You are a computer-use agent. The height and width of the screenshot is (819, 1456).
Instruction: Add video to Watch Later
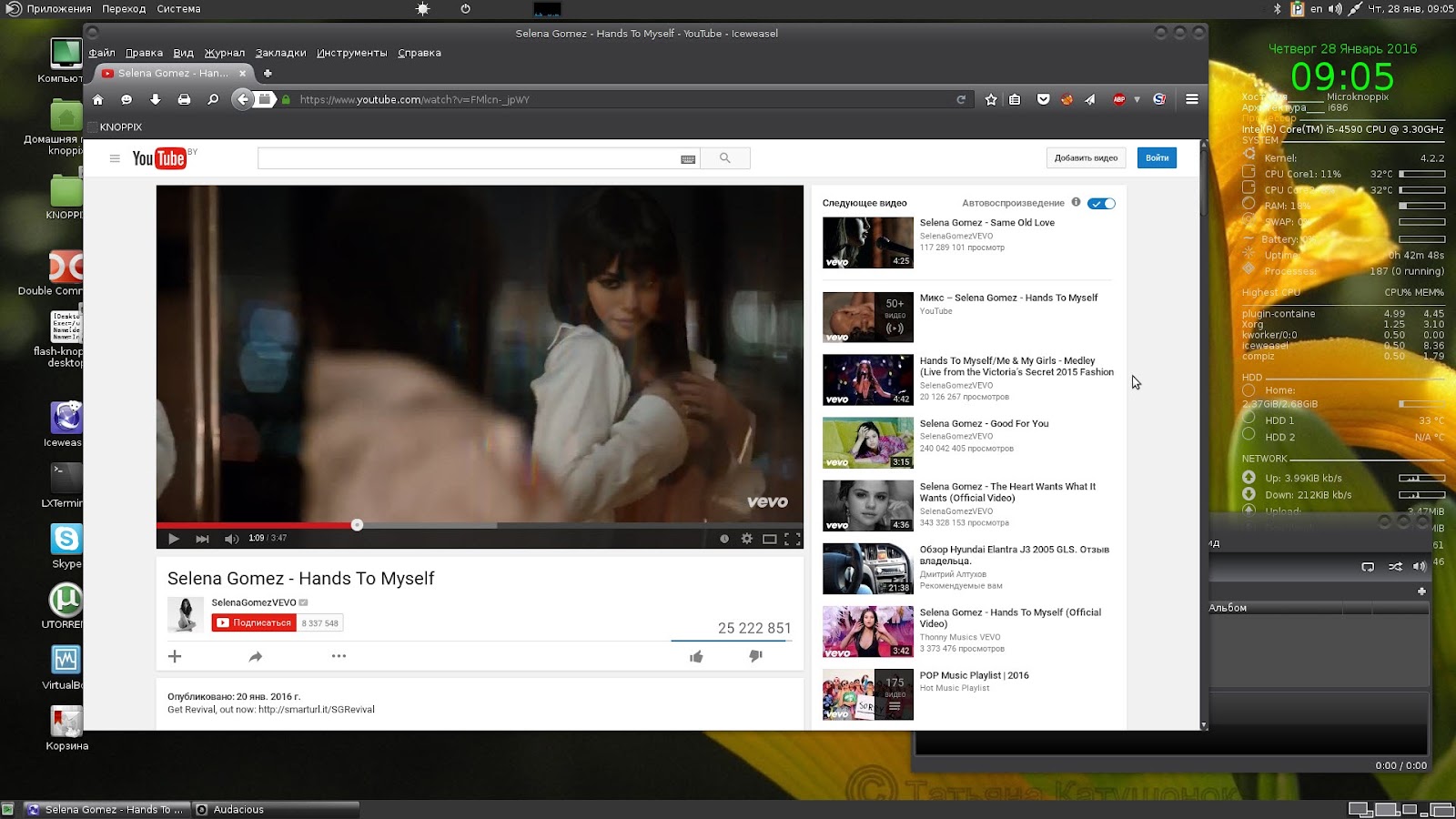(x=724, y=539)
